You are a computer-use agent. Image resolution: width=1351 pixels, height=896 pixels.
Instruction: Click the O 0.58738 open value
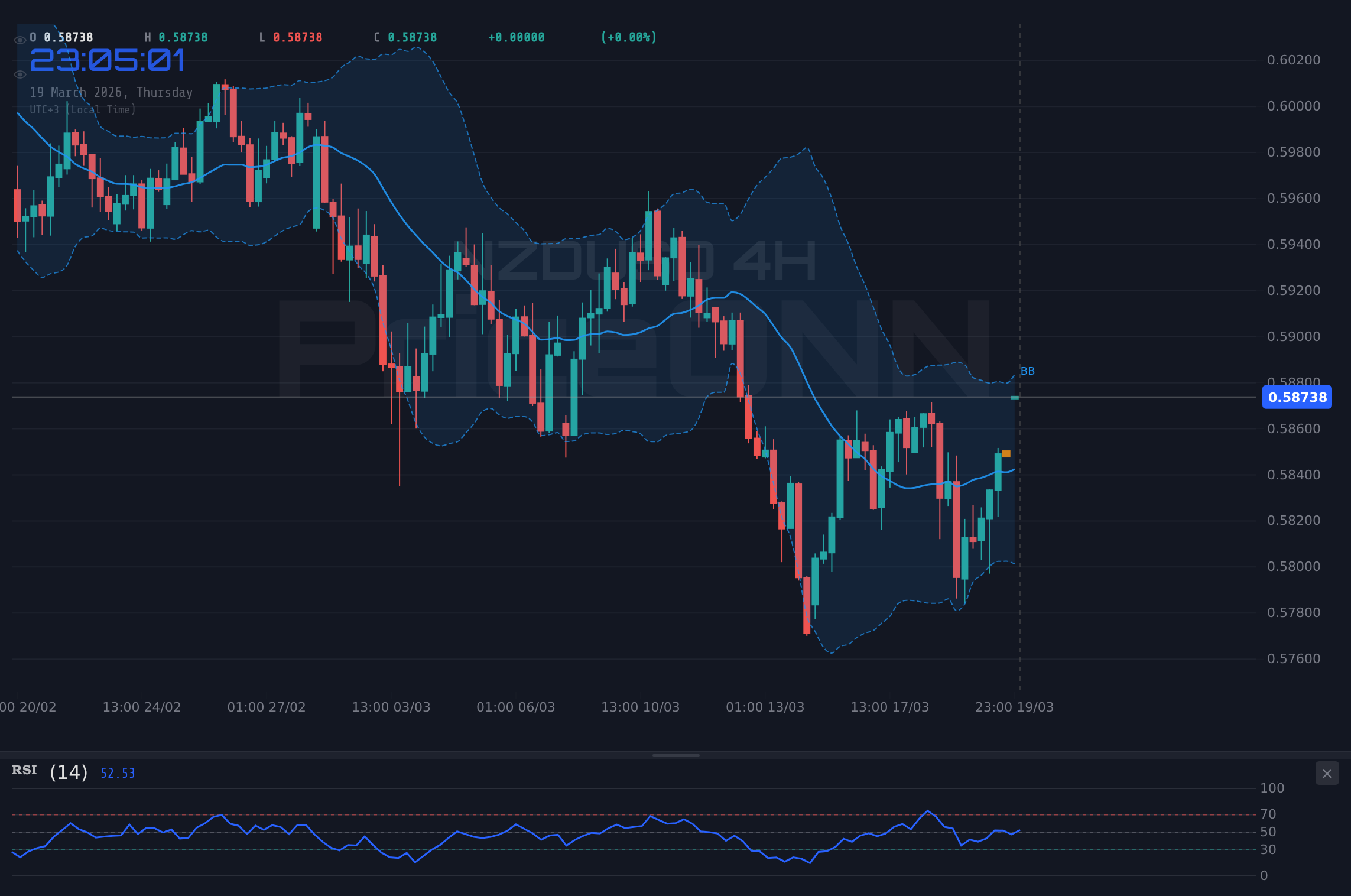coord(62,37)
